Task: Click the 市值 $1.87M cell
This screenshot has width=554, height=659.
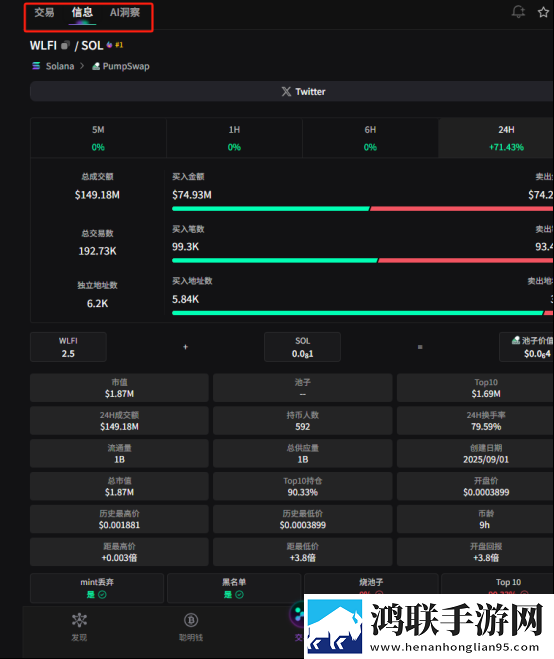Action: click(x=119, y=388)
